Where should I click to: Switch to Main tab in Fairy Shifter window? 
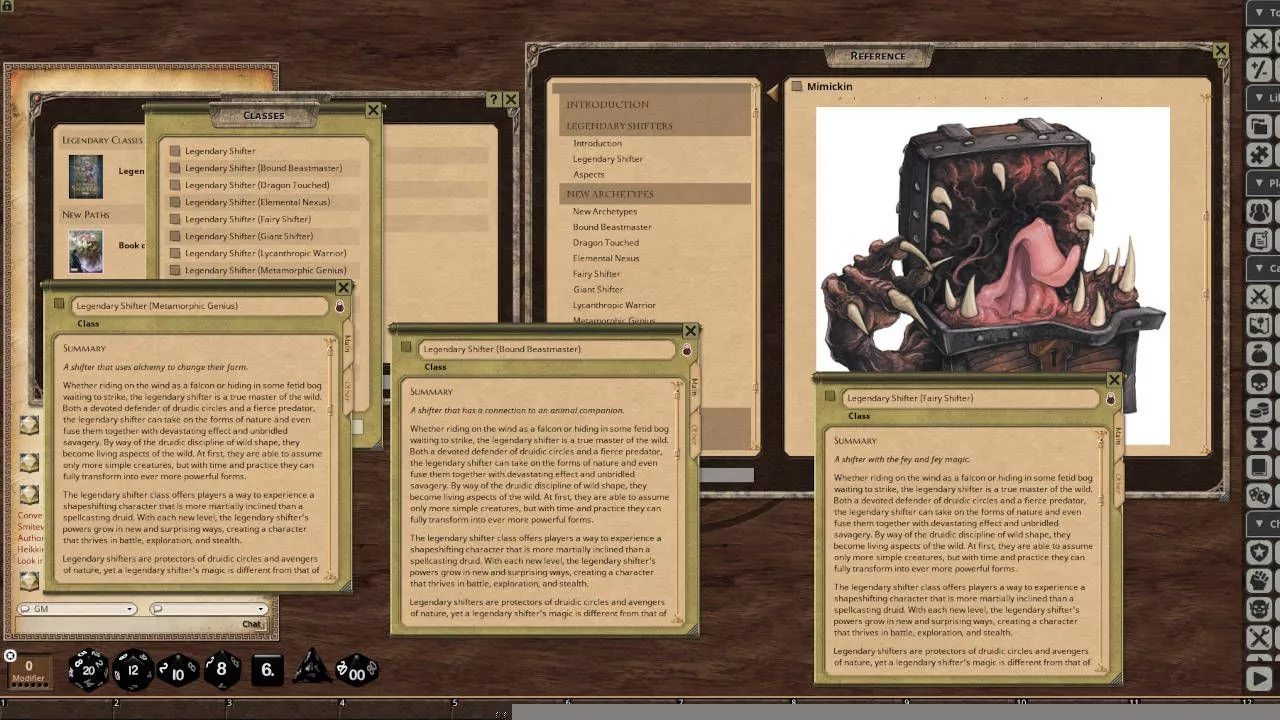[x=1118, y=437]
